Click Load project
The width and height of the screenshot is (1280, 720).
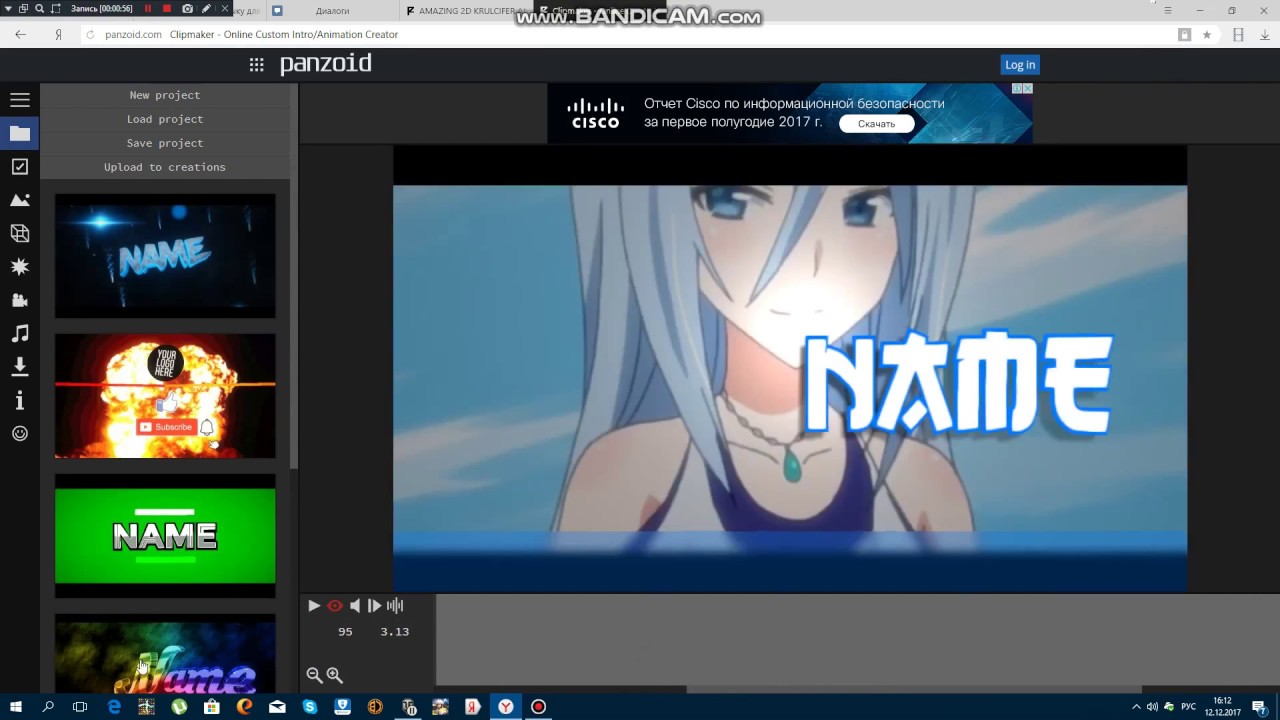(x=165, y=119)
